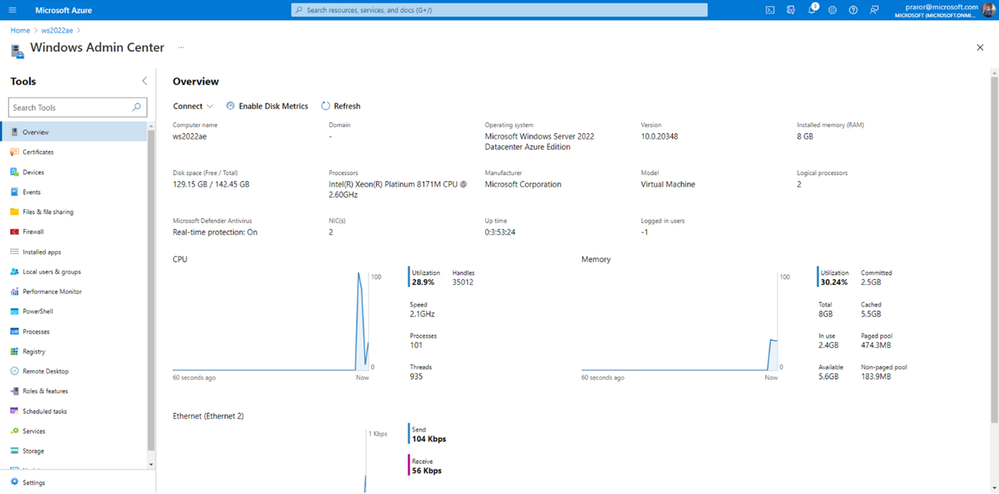Click the CPU utilization chart

[x=271, y=322]
